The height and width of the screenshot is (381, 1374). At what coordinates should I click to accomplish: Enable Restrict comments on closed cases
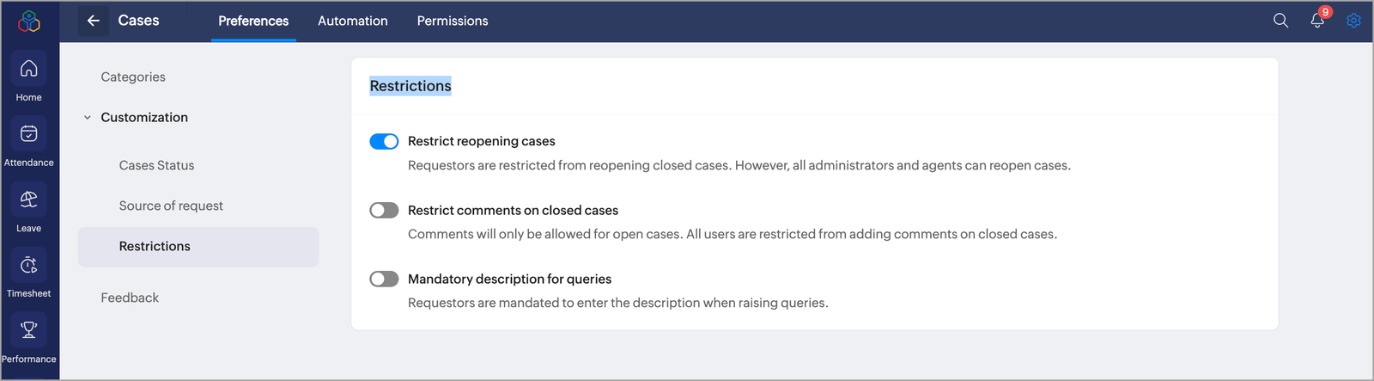[384, 210]
